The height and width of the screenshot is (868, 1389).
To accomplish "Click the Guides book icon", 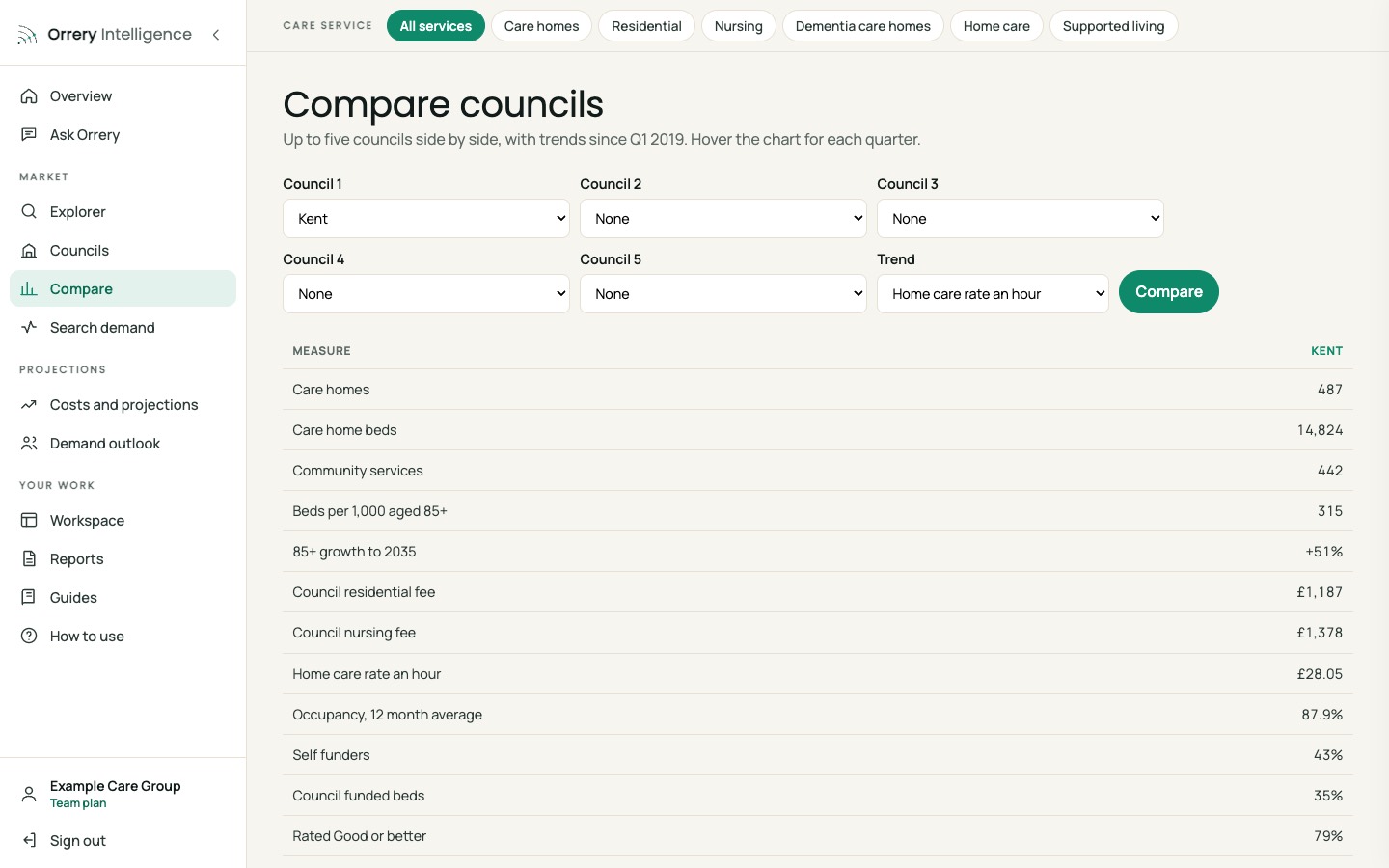I will 29,598.
